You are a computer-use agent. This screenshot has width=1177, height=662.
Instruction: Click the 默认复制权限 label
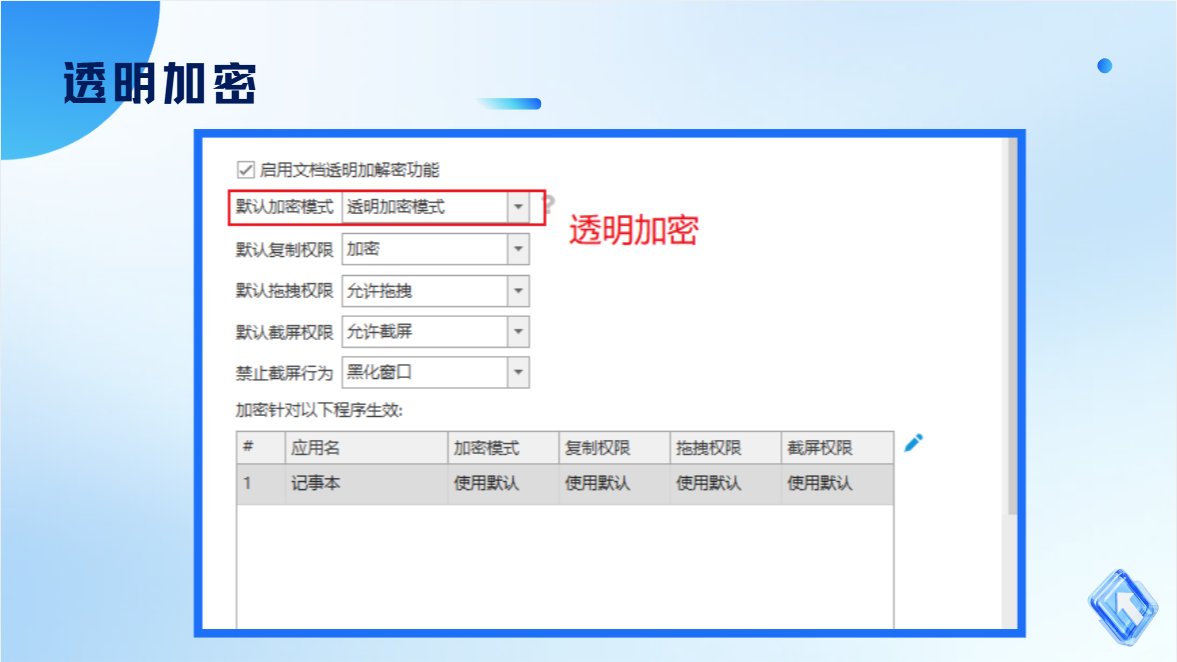click(x=284, y=250)
